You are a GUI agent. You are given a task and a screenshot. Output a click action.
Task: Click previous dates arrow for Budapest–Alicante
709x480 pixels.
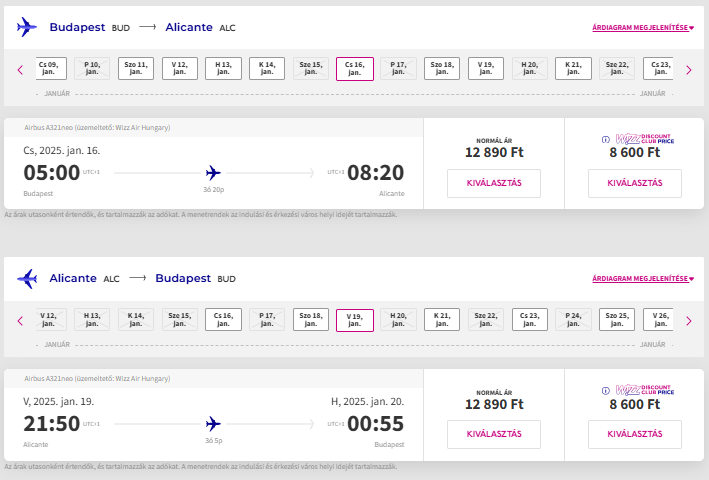click(19, 70)
